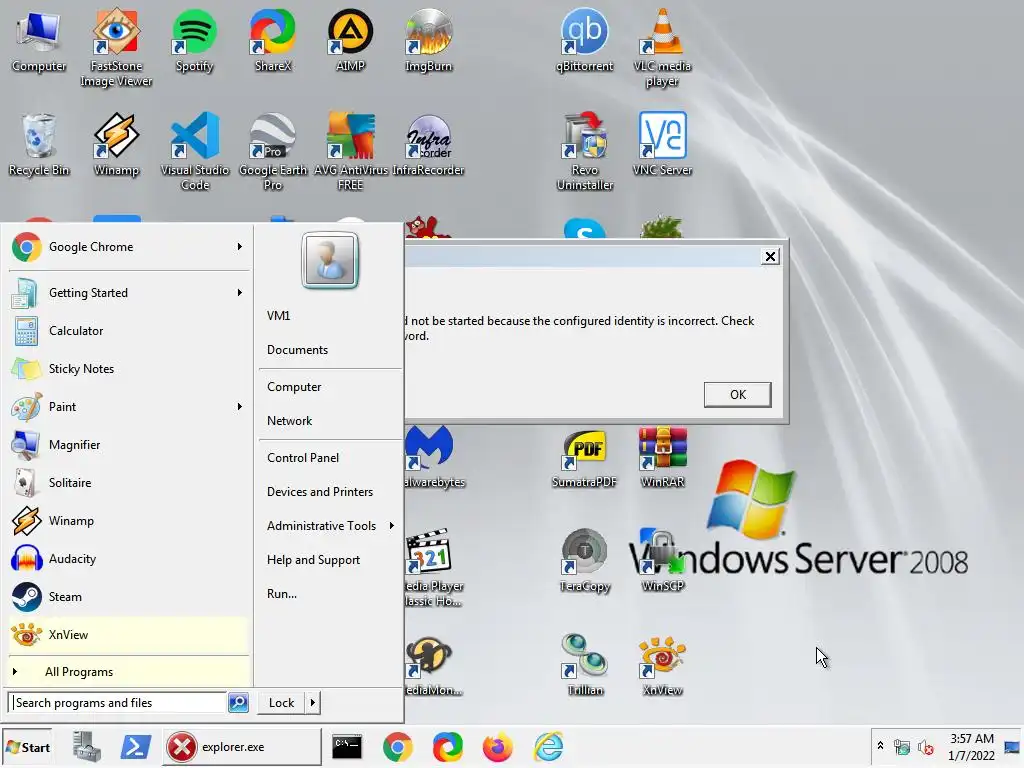Open VLC media player shortcut
This screenshot has width=1024, height=768.
(x=662, y=48)
